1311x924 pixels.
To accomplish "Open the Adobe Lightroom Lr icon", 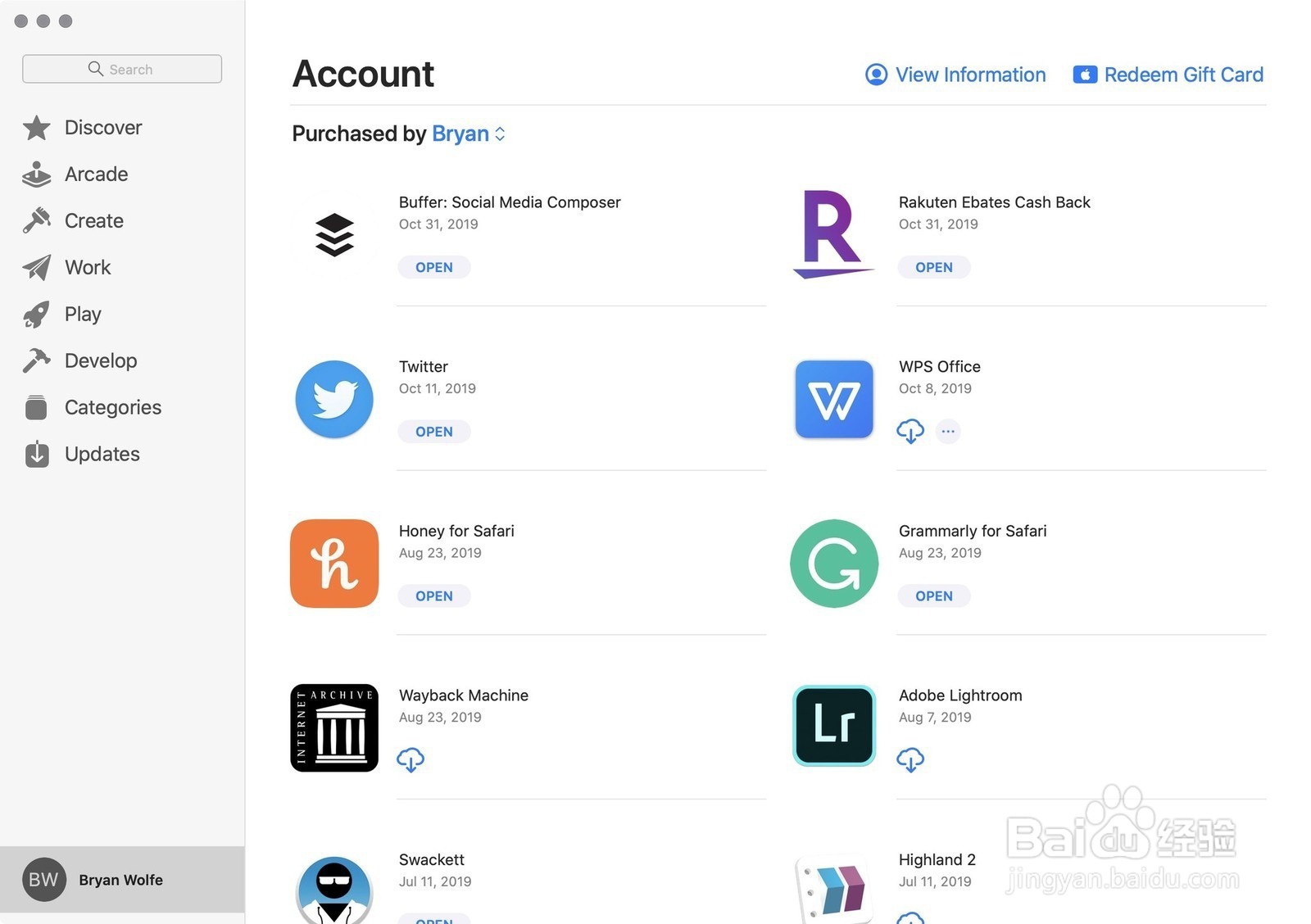I will (x=834, y=726).
